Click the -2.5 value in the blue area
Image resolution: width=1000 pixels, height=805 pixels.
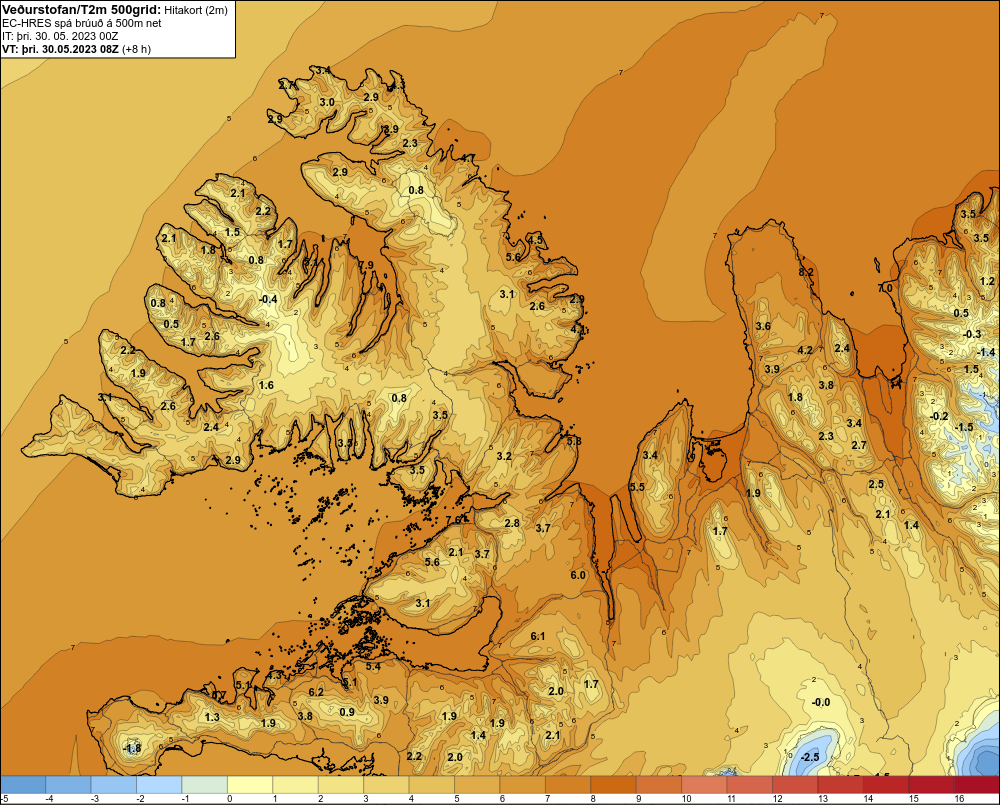(x=809, y=757)
